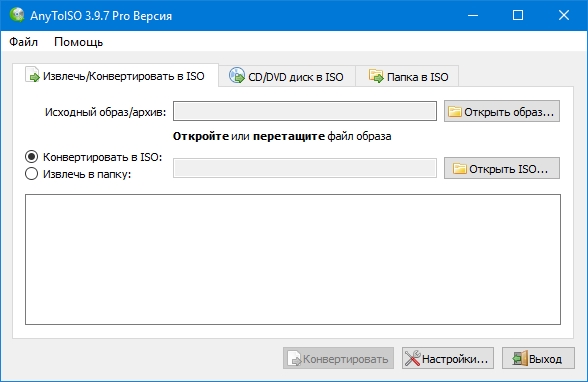Click the folder icon in Открыть ISO button
This screenshot has width=588, height=382.
pyautogui.click(x=460, y=168)
